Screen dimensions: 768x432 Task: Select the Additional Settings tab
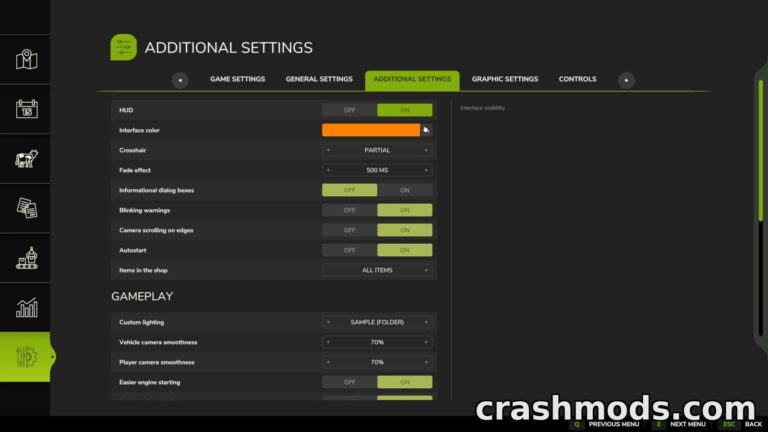(412, 80)
